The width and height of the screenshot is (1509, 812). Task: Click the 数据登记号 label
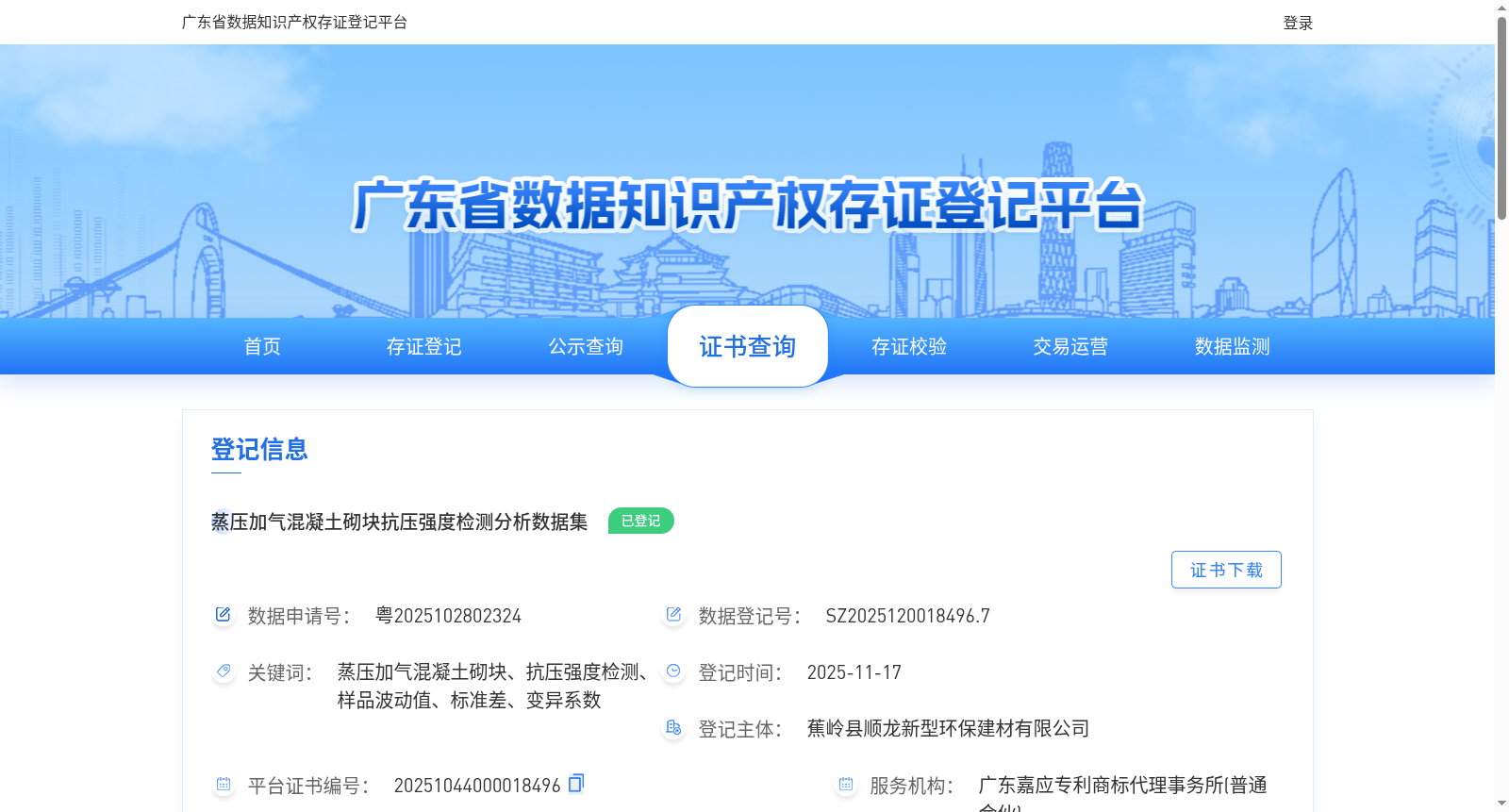click(750, 616)
